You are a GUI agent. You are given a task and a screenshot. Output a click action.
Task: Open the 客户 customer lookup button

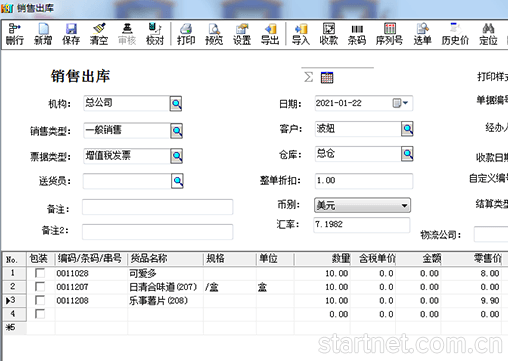407,129
